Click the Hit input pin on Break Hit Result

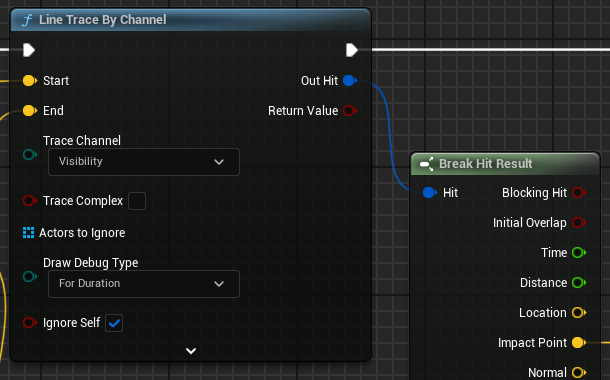pyautogui.click(x=429, y=193)
